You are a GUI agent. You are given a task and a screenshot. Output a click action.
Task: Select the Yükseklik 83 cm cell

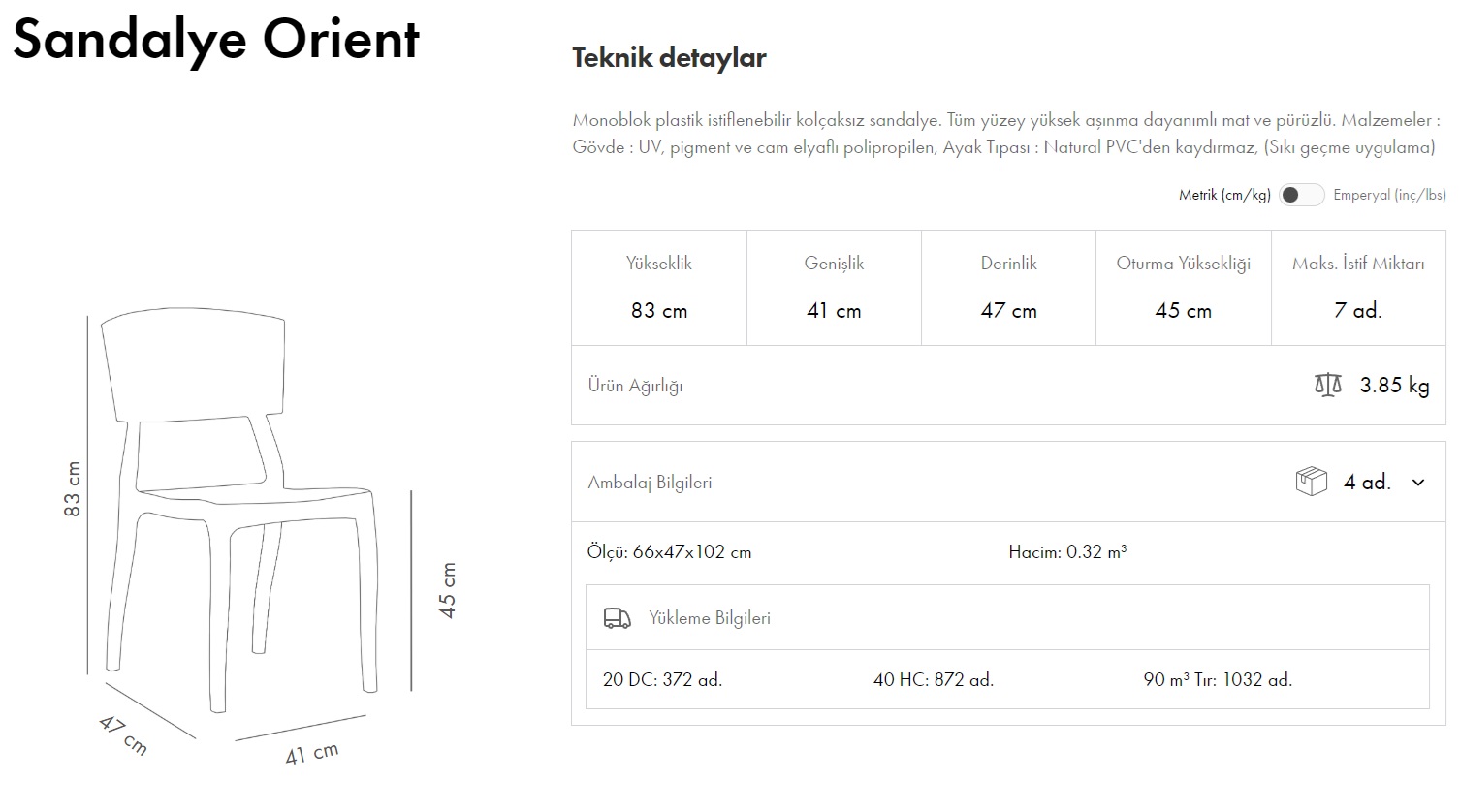(x=659, y=288)
